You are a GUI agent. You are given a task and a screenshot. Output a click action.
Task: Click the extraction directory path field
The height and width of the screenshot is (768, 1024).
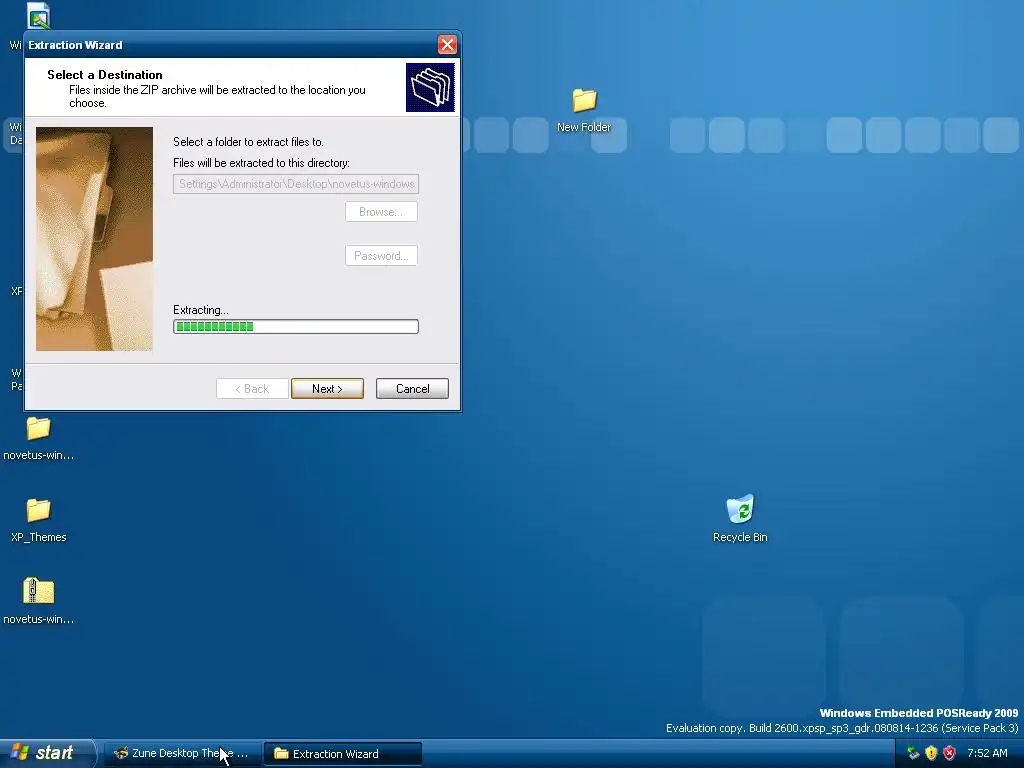click(x=296, y=184)
